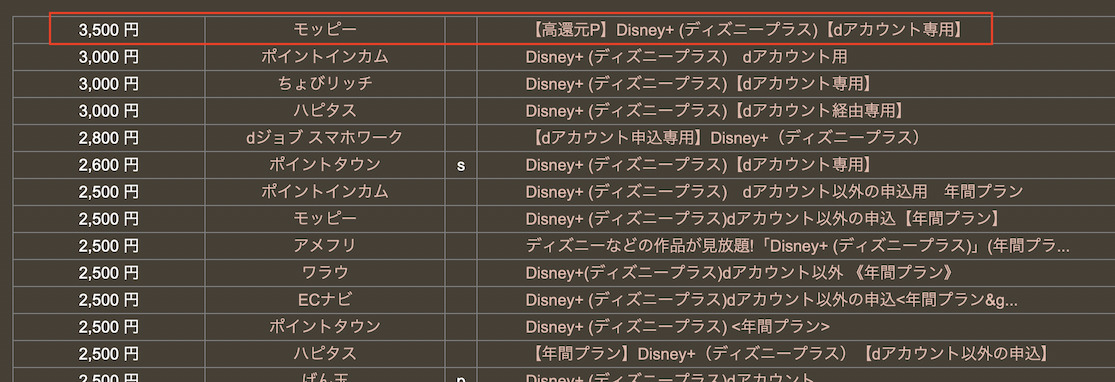Select the 2,500 円 price beside ワラウ
The height and width of the screenshot is (382, 1115).
pos(109,273)
